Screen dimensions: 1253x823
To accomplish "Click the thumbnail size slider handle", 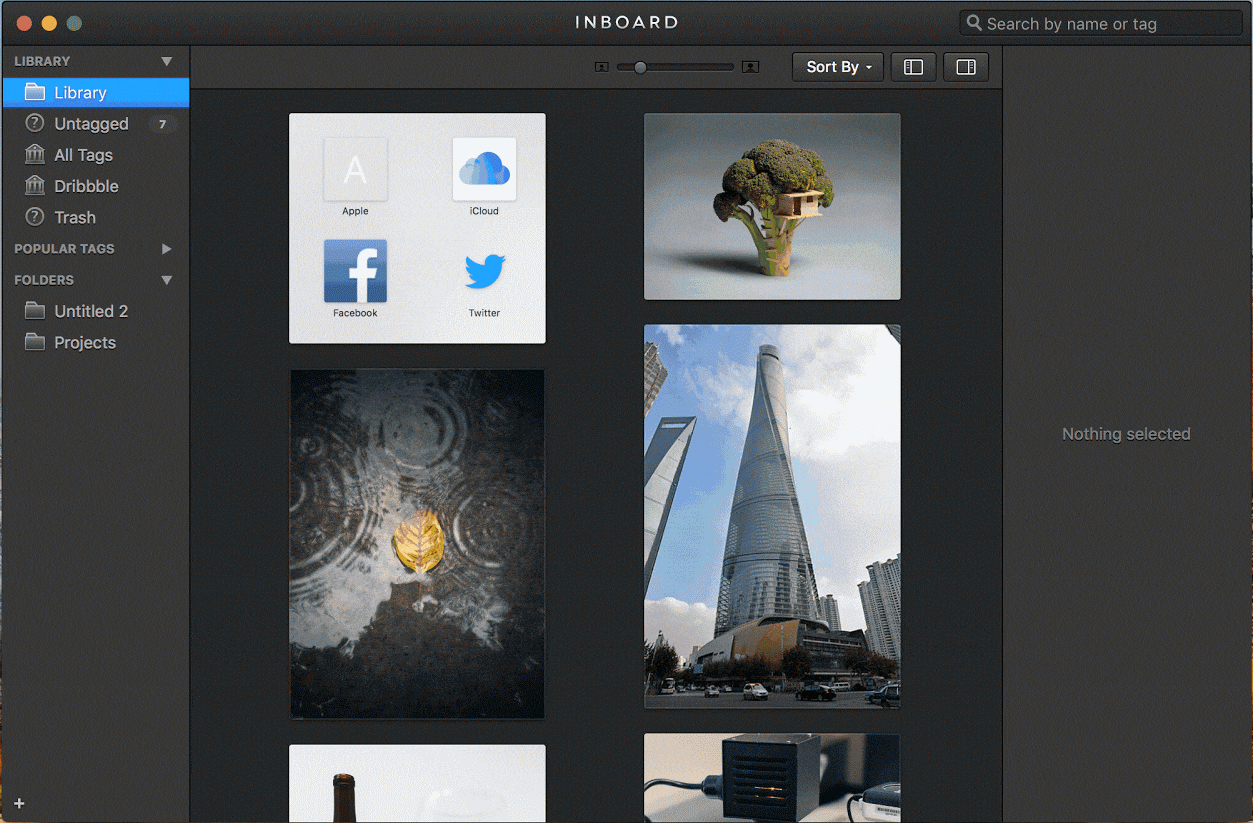I will click(x=640, y=67).
